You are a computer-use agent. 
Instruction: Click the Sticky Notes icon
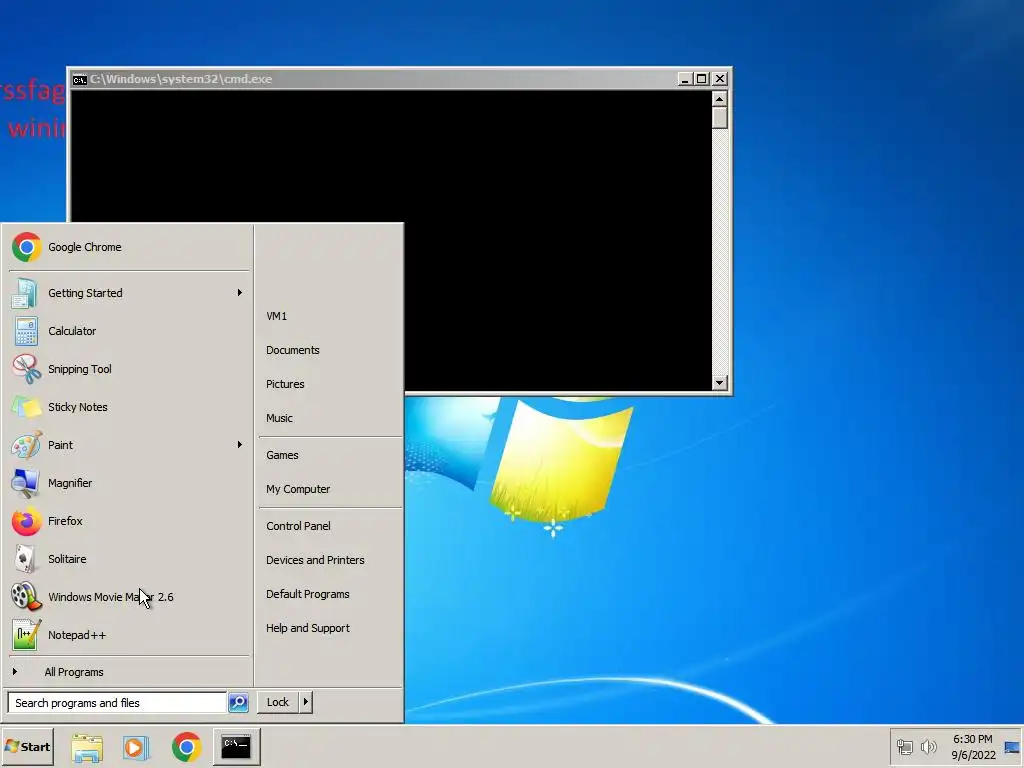click(x=26, y=407)
